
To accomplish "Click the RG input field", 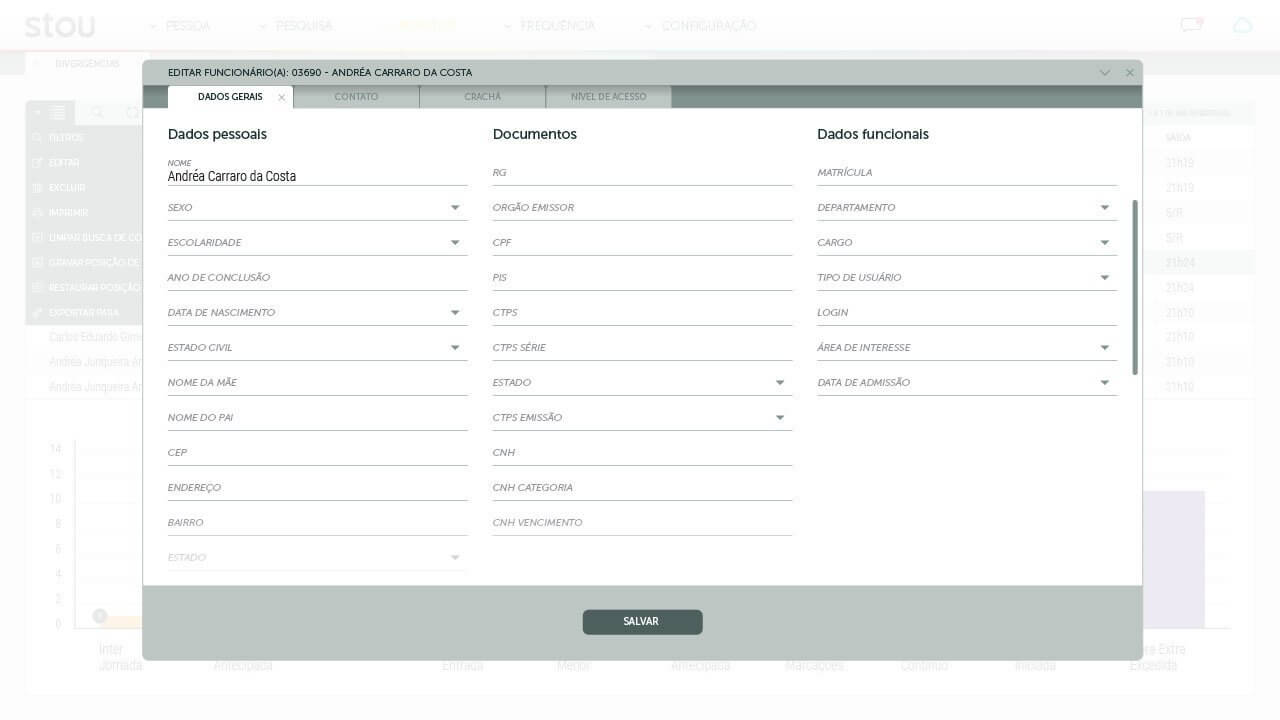I will 642,173.
